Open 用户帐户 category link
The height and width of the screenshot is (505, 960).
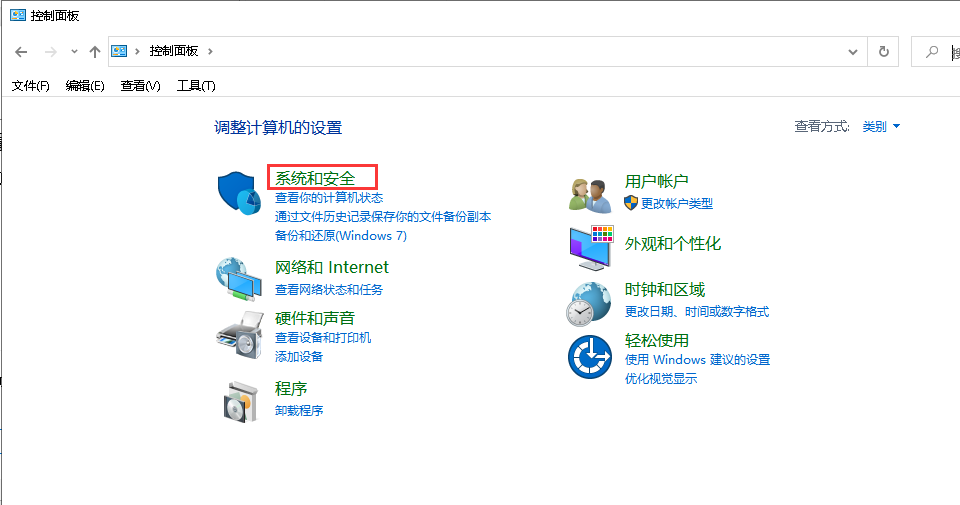656,181
